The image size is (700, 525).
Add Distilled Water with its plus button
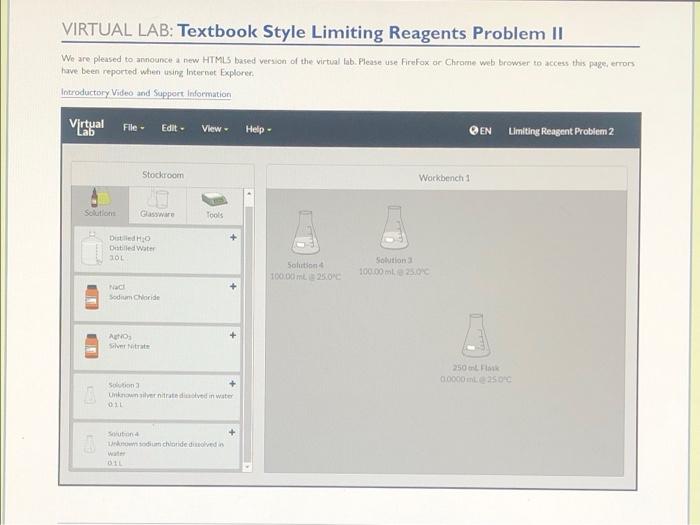click(233, 238)
